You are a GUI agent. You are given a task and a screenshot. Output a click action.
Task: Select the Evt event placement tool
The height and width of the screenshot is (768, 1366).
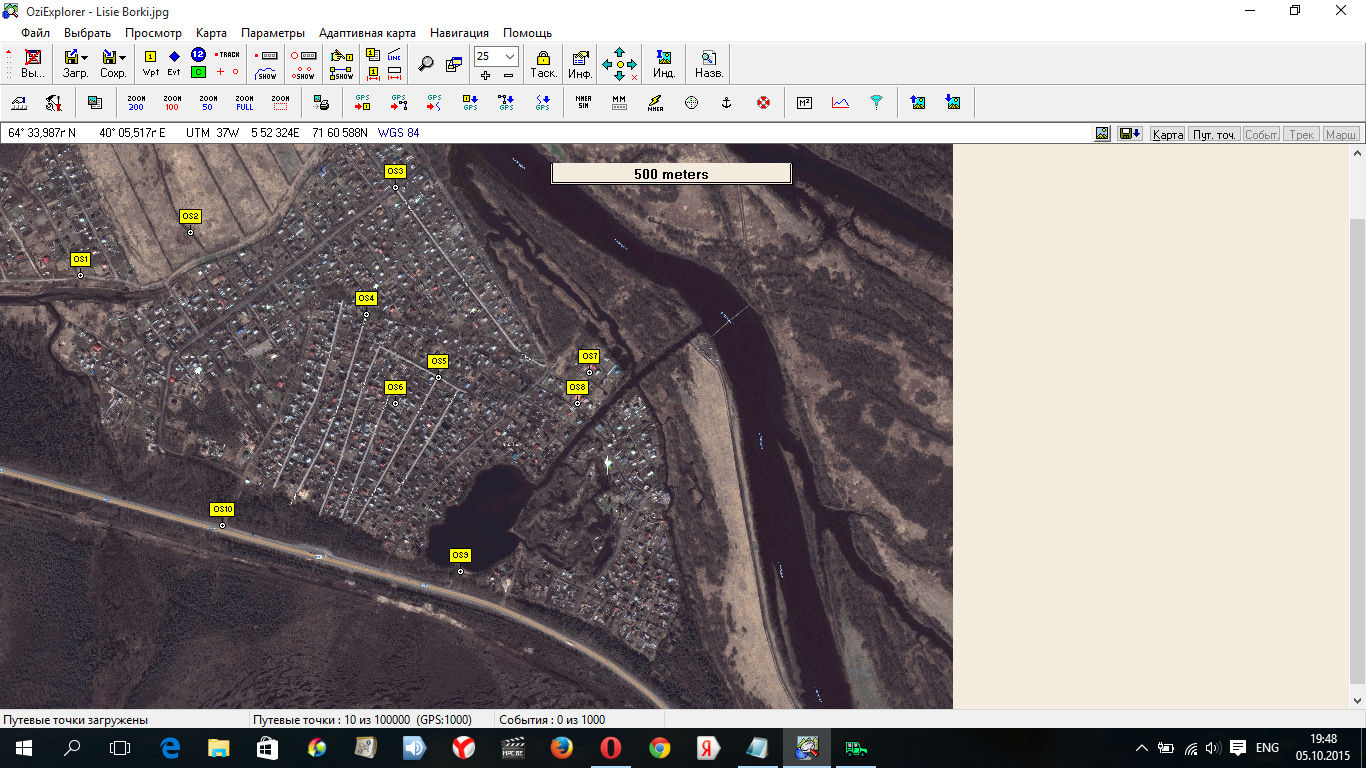pos(174,63)
